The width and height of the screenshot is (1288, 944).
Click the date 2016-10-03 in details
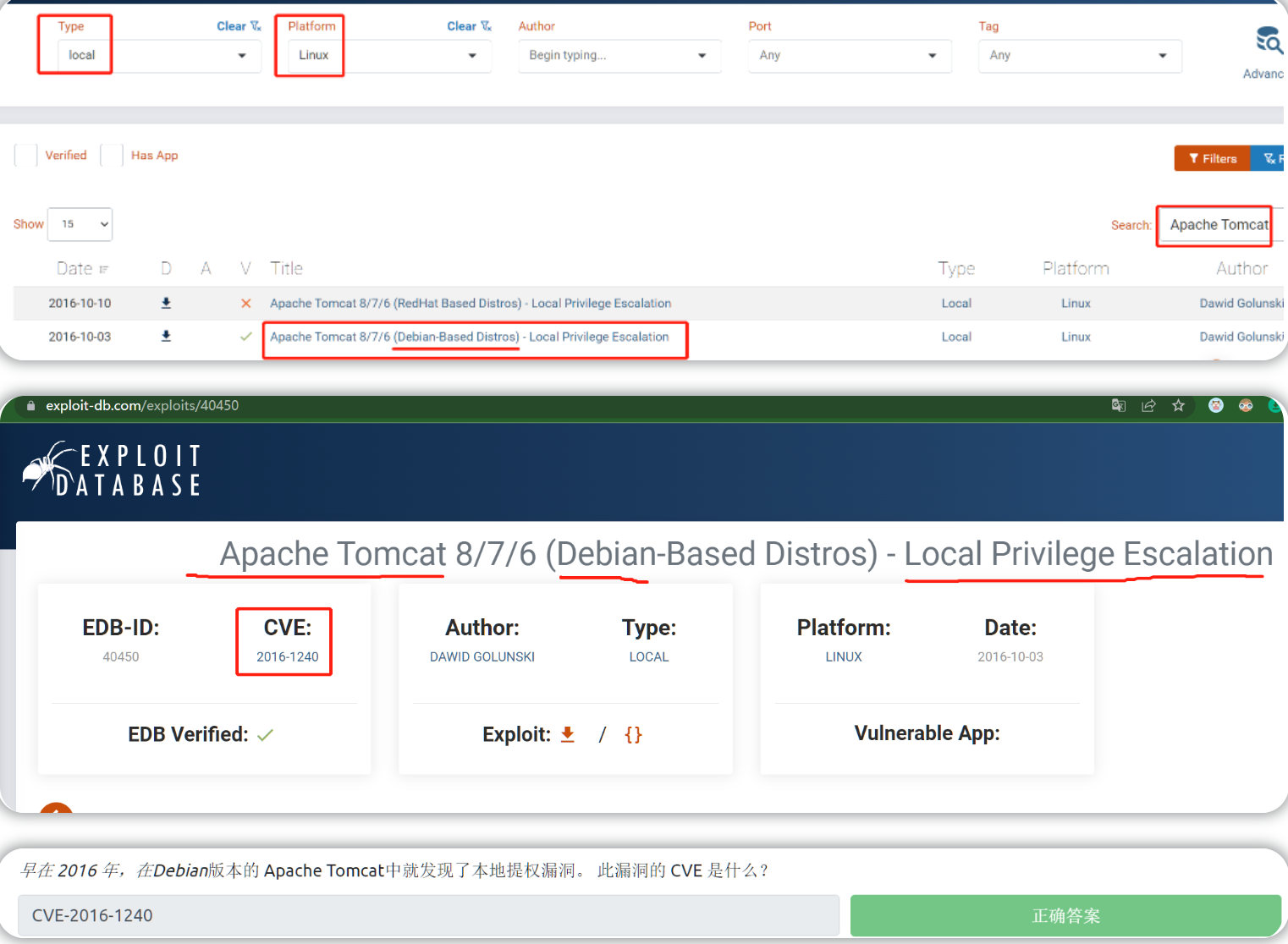pos(1010,656)
